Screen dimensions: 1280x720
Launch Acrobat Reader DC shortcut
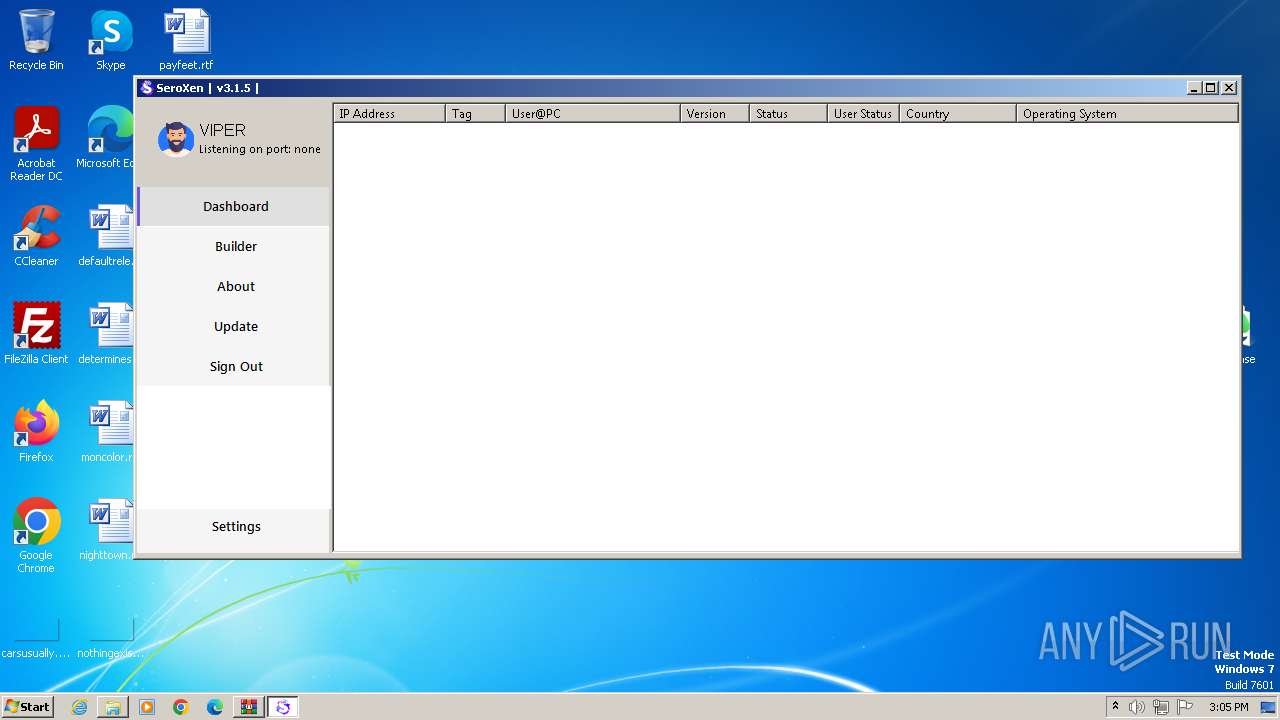[36, 144]
